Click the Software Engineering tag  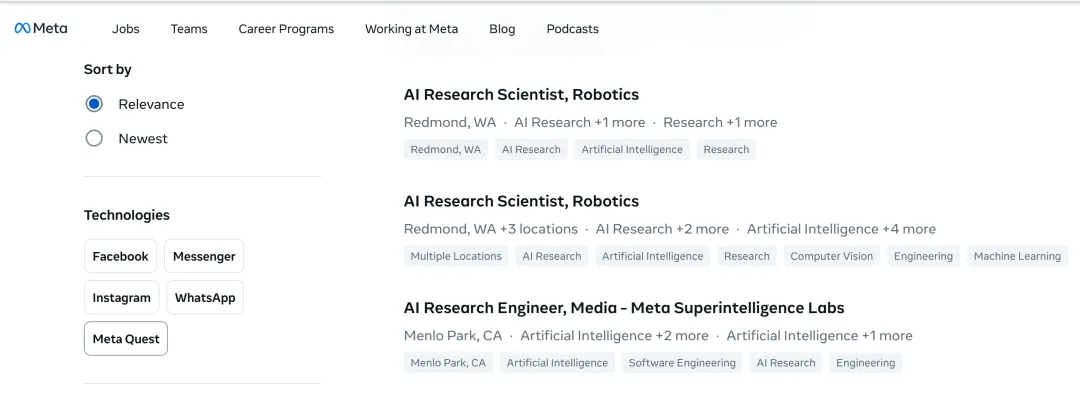(x=682, y=363)
